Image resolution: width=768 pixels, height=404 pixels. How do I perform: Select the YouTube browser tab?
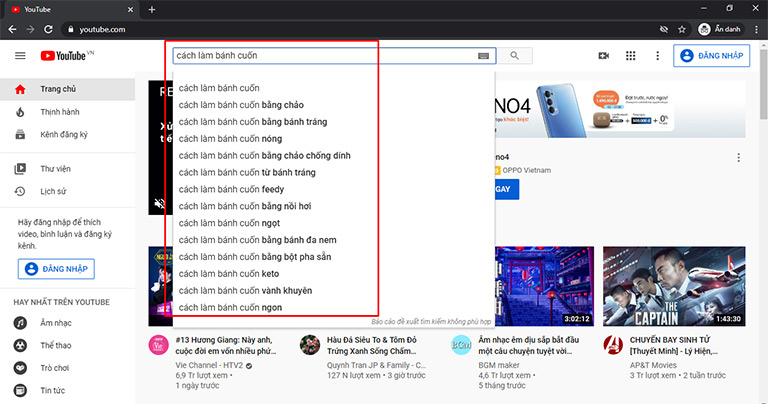tap(72, 9)
